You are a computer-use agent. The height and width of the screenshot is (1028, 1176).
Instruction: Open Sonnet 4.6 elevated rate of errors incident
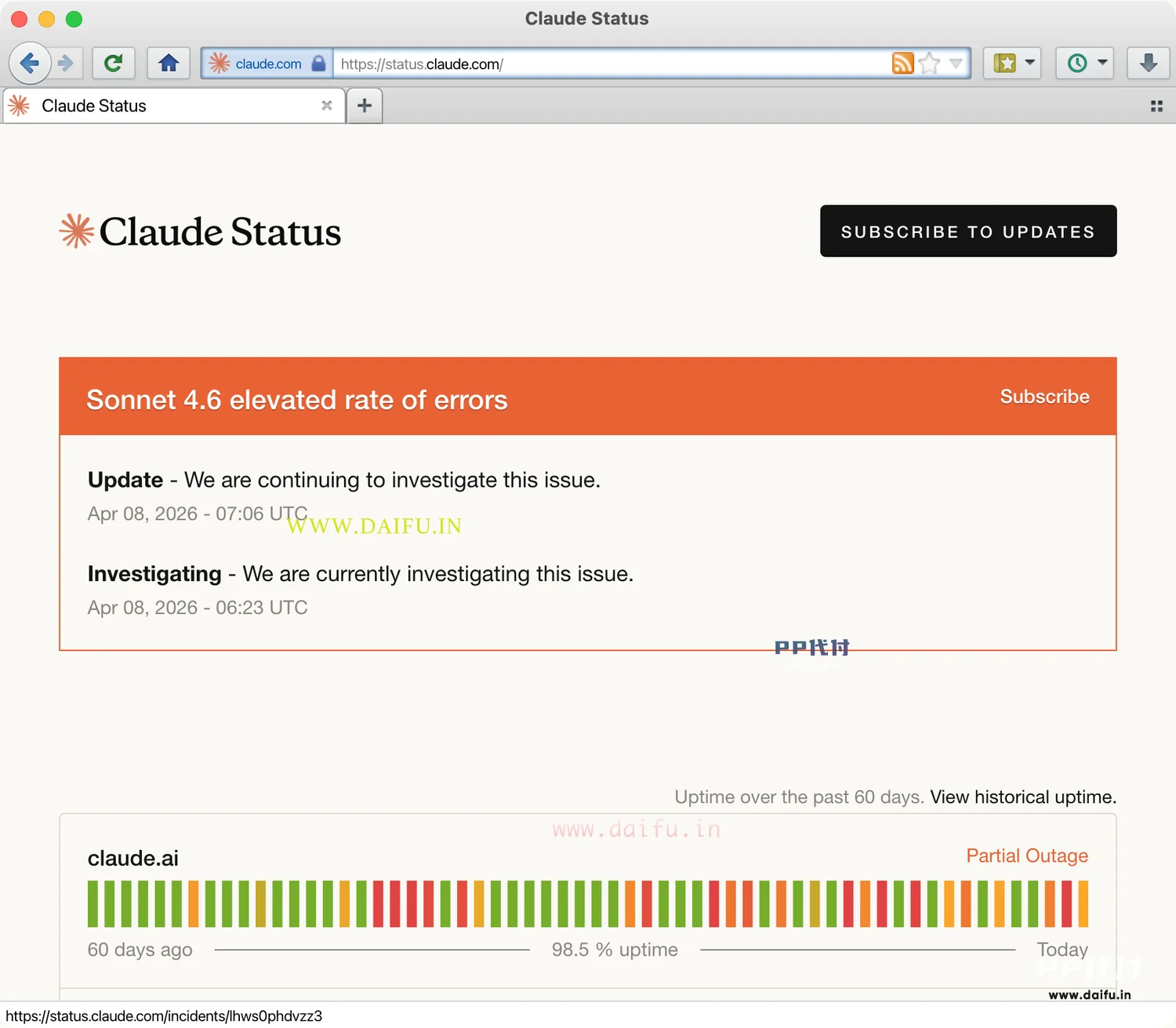(297, 400)
